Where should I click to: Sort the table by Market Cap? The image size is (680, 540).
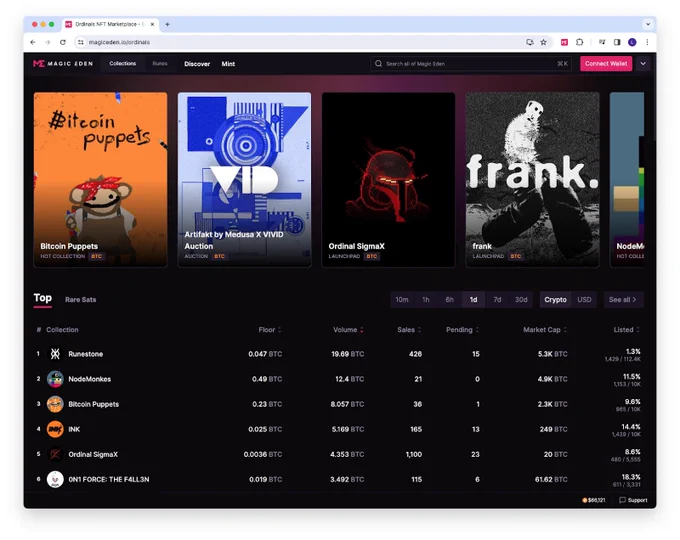click(545, 330)
